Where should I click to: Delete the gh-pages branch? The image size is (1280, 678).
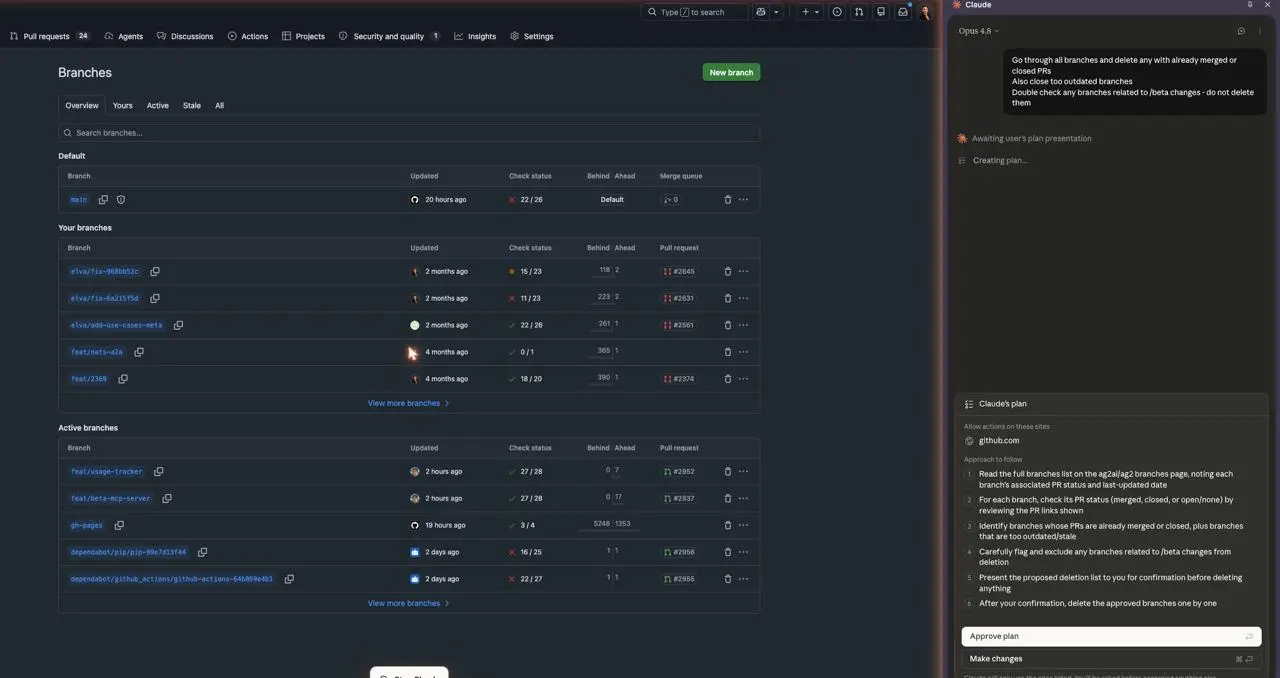(728, 525)
